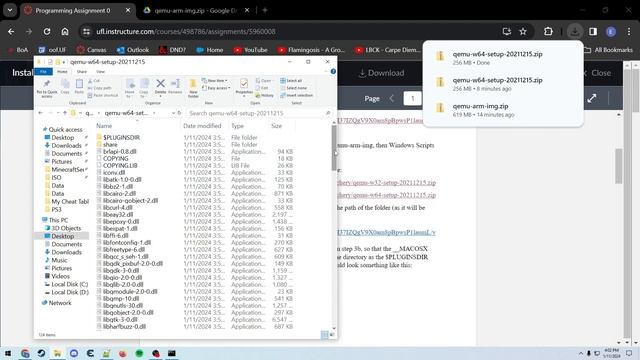Screen dimensions: 640x360
Task: Select Local Disk (C:) in navigation pane
Action: coord(66,284)
